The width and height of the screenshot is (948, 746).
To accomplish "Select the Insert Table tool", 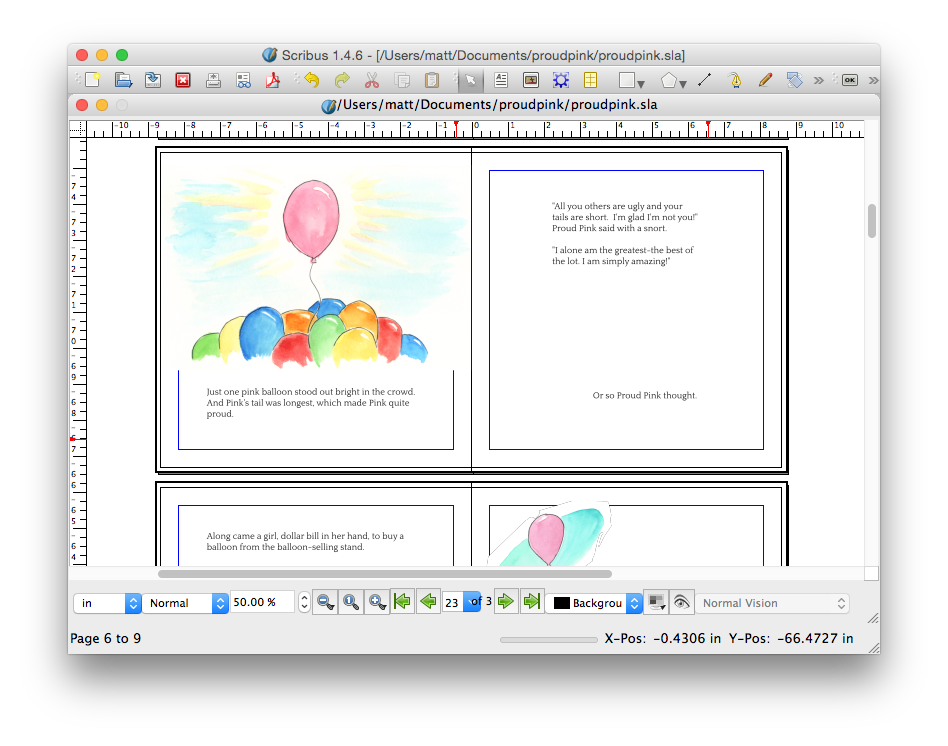I will [591, 80].
